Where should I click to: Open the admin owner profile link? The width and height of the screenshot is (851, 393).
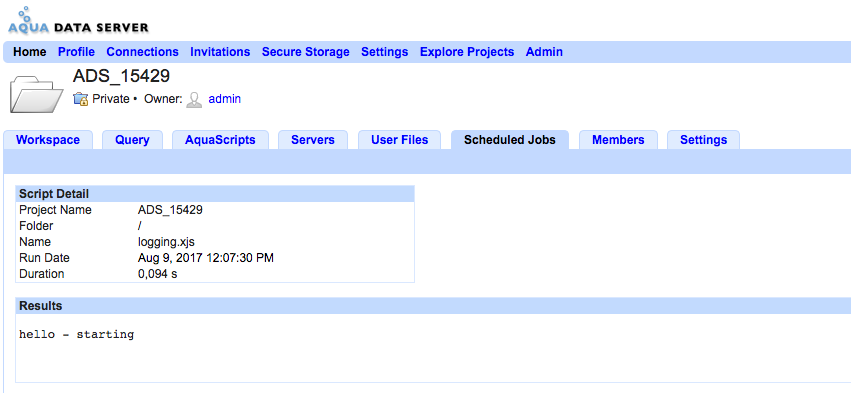click(x=225, y=99)
